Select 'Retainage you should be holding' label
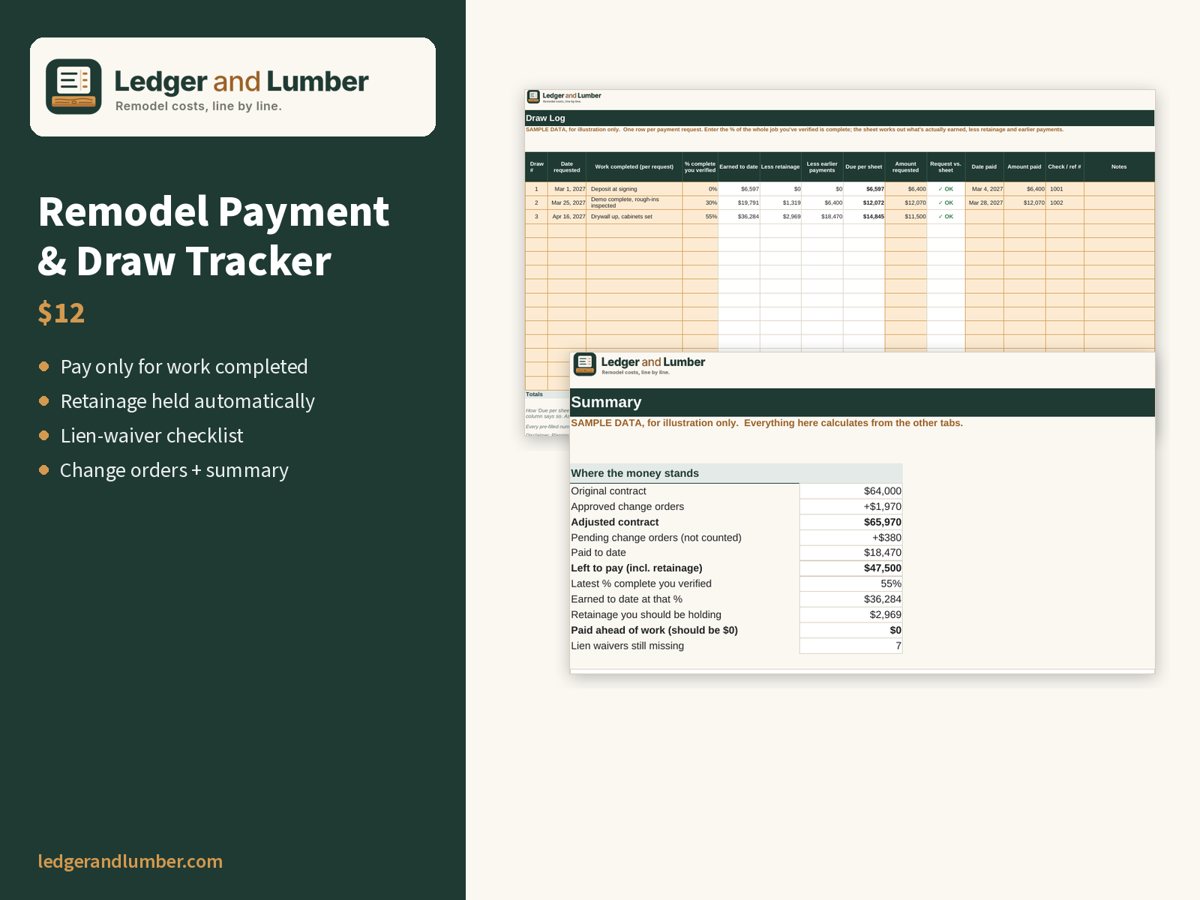This screenshot has width=1200, height=900. [x=646, y=615]
